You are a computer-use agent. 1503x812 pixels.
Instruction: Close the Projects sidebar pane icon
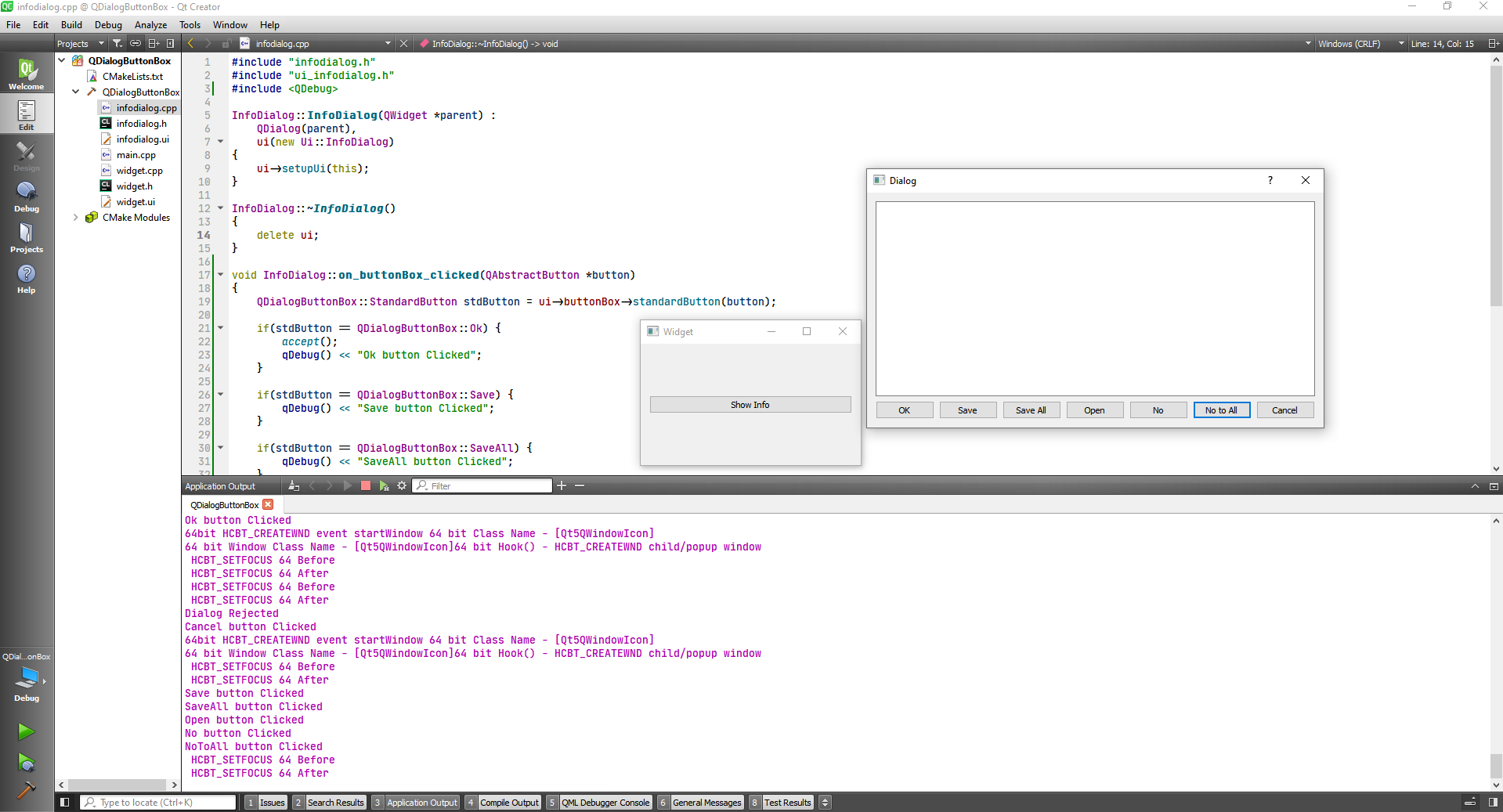pos(171,44)
